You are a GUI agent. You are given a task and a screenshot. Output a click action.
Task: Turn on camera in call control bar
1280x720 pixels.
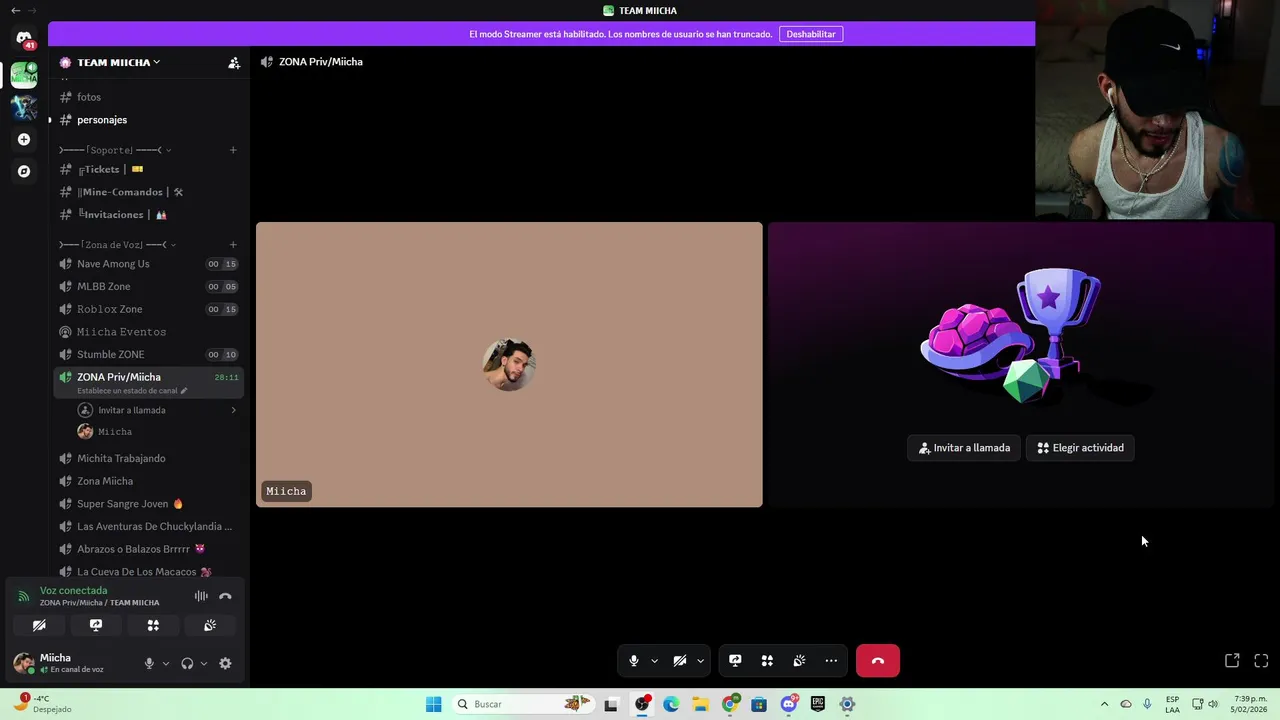(680, 661)
